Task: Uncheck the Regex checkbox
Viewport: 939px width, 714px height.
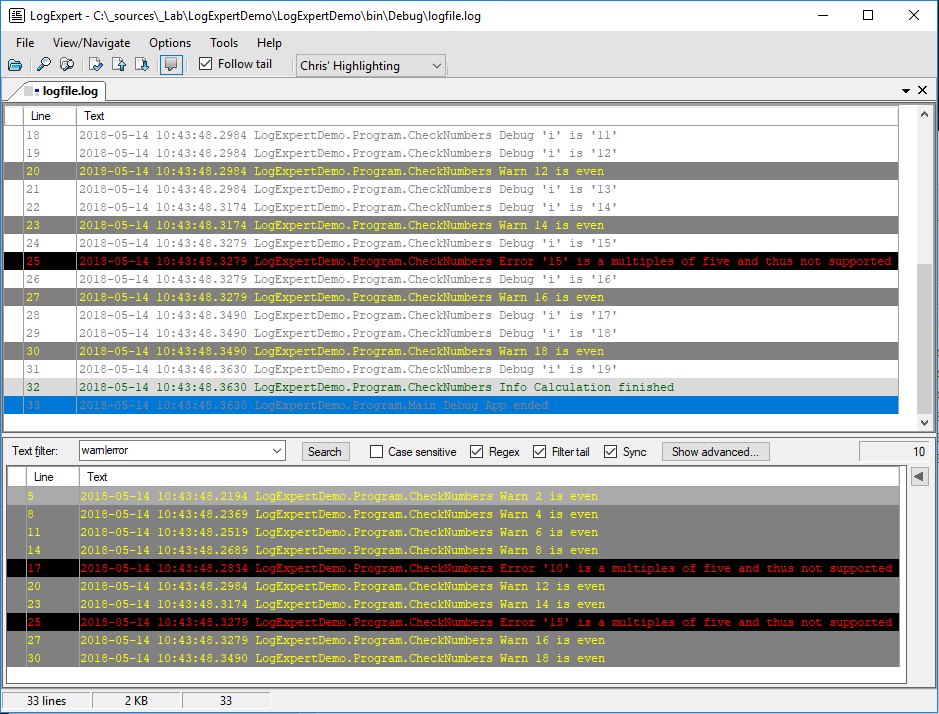Action: tap(477, 452)
